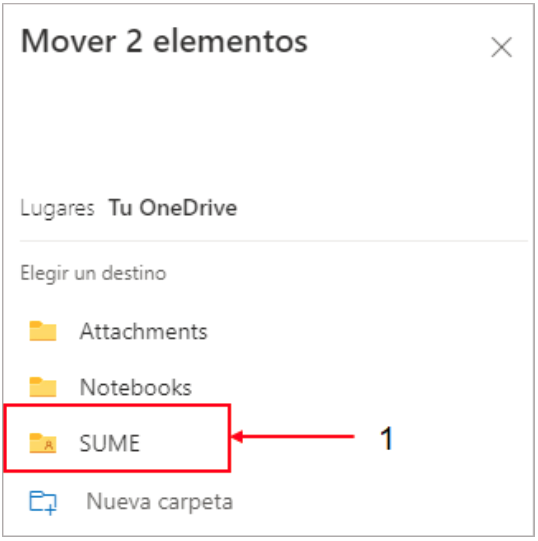The width and height of the screenshot is (538, 541).
Task: Click the number 1 annotation
Action: 386,438
